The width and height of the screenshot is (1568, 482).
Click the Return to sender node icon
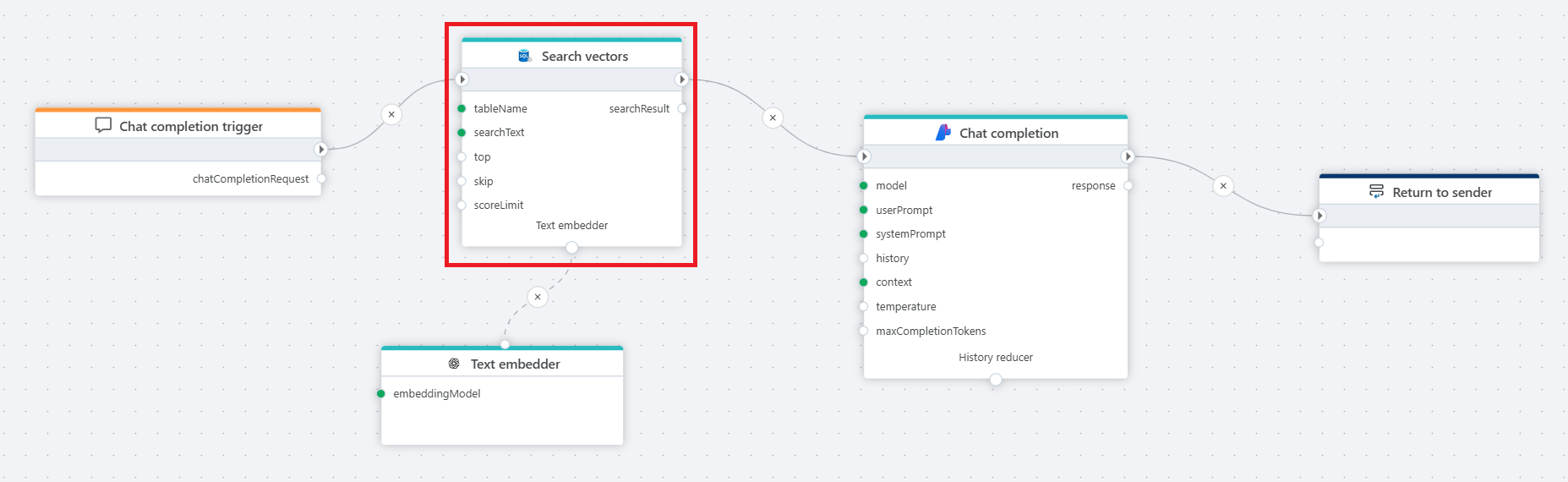point(1376,192)
